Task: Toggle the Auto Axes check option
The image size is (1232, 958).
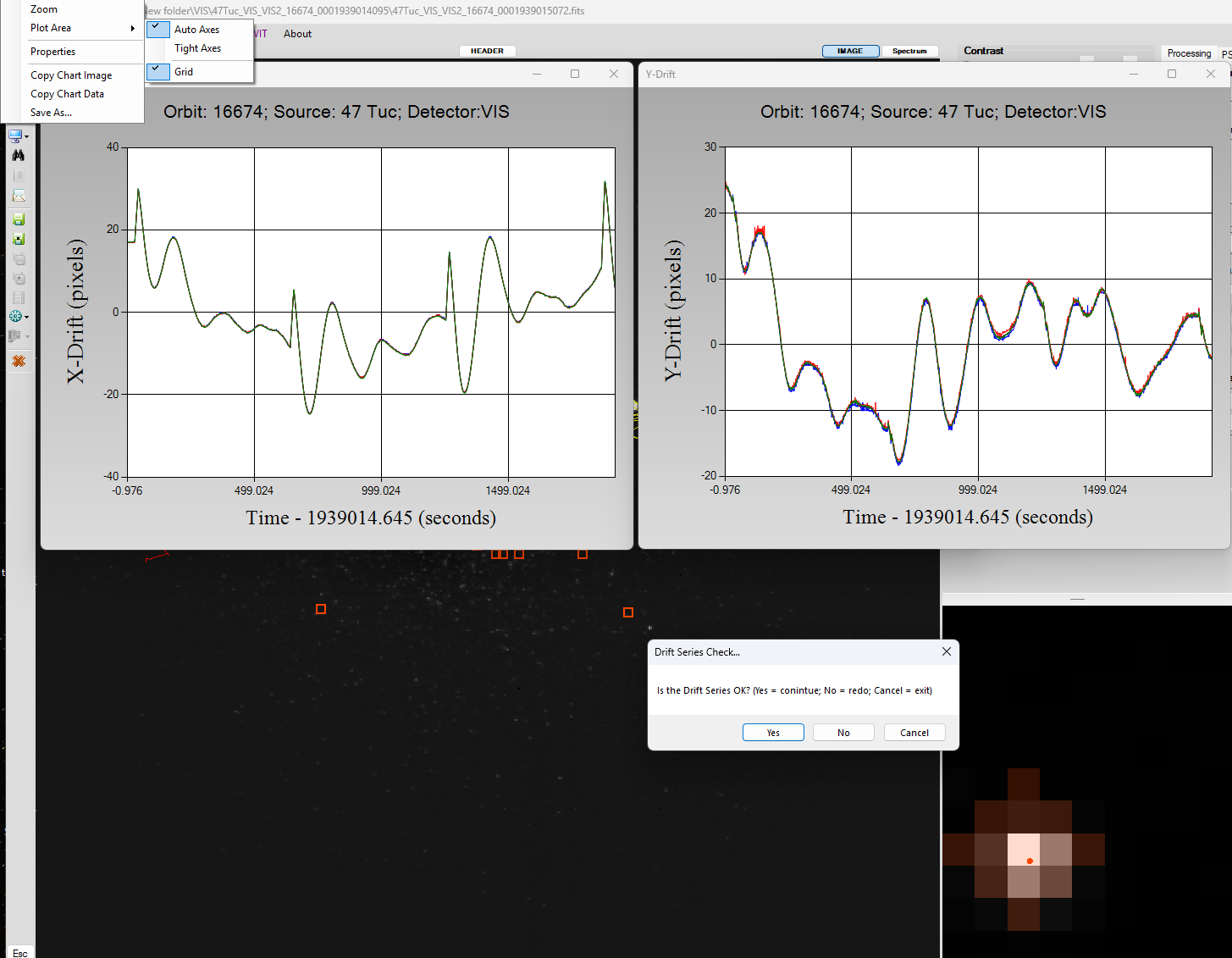Action: (x=196, y=30)
